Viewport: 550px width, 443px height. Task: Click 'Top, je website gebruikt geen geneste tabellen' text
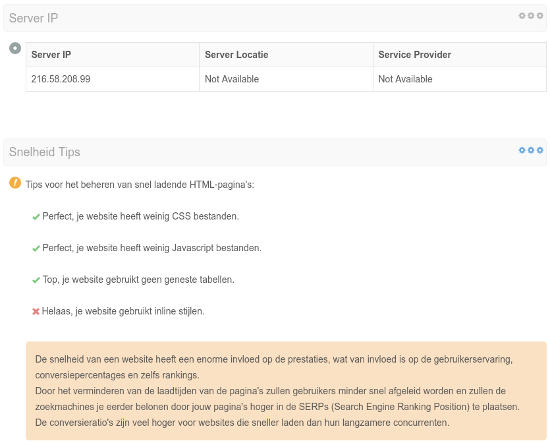pos(139,280)
